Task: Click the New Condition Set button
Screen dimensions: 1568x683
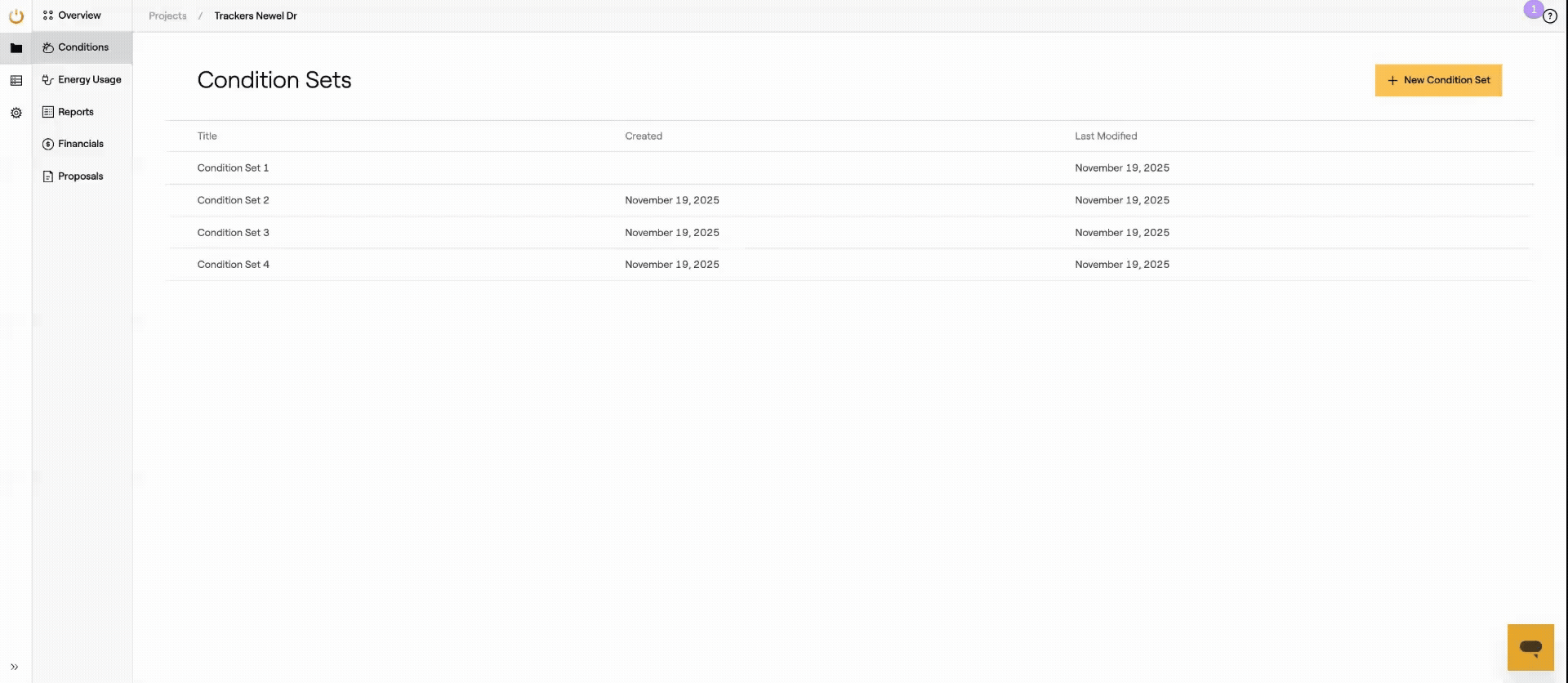Action: [x=1437, y=80]
